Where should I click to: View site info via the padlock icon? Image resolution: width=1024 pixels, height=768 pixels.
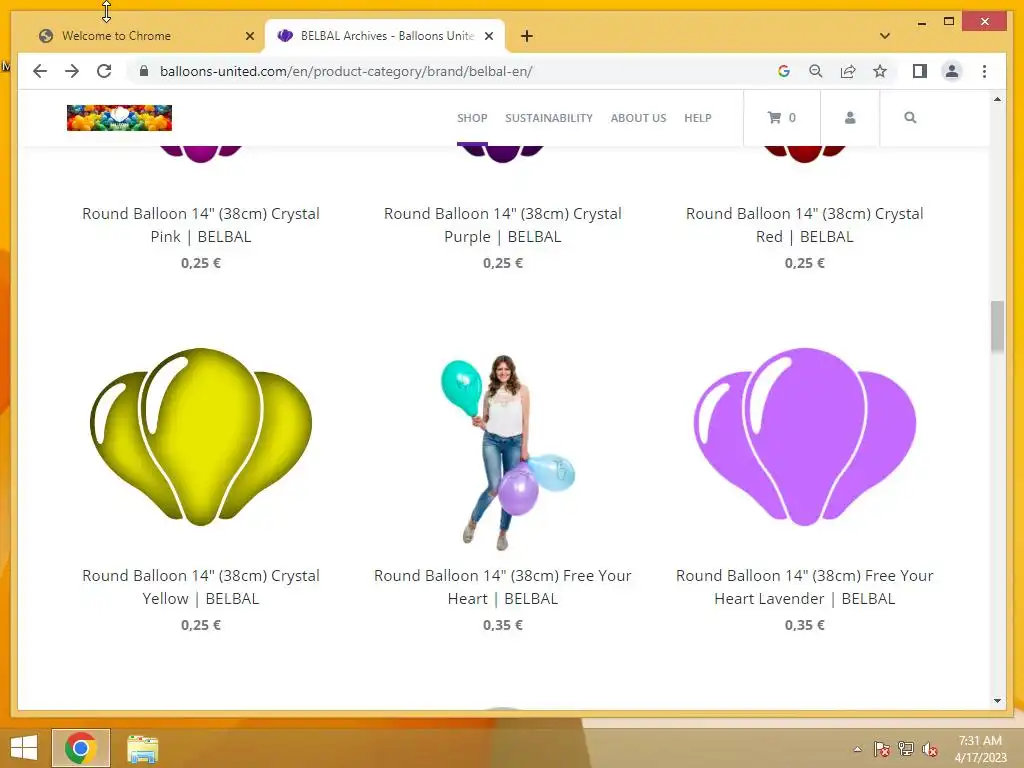144,71
